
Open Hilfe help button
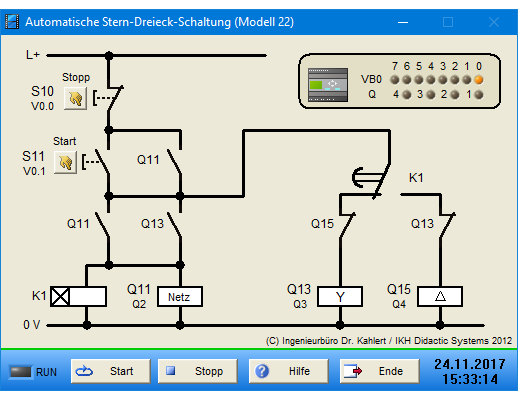[289, 371]
